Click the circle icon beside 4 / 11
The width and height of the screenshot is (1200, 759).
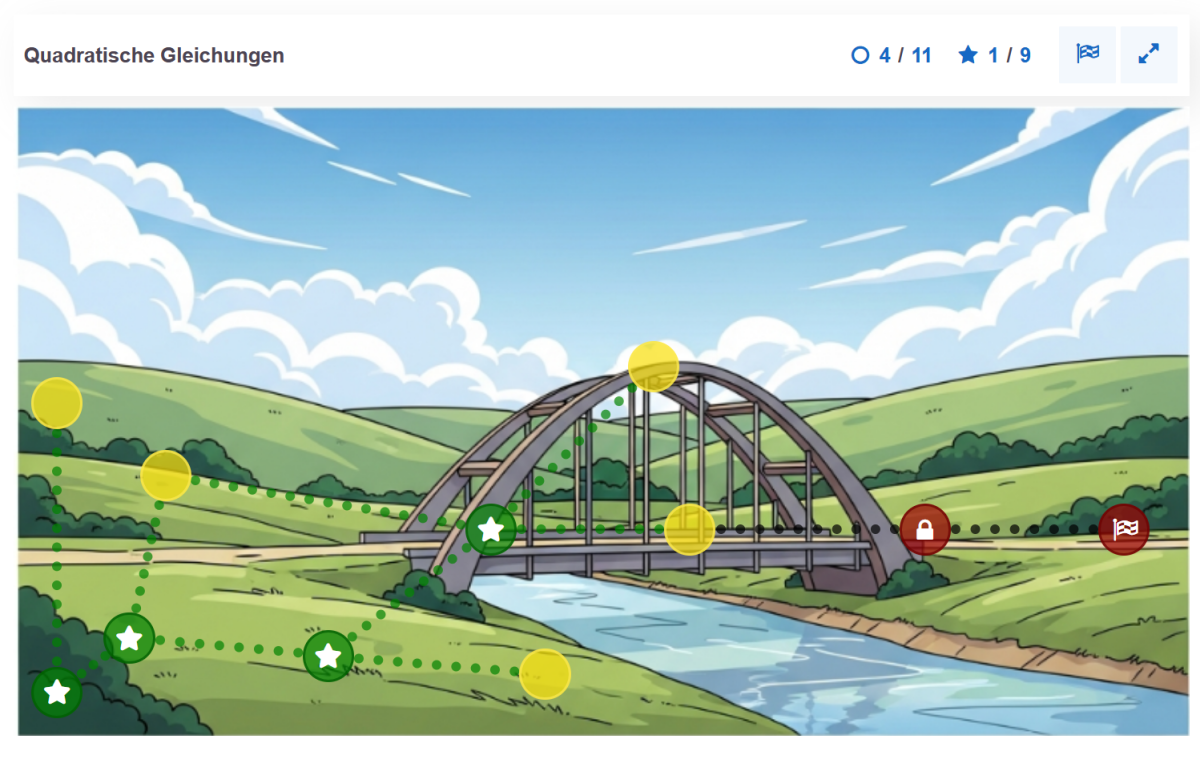[x=860, y=55]
